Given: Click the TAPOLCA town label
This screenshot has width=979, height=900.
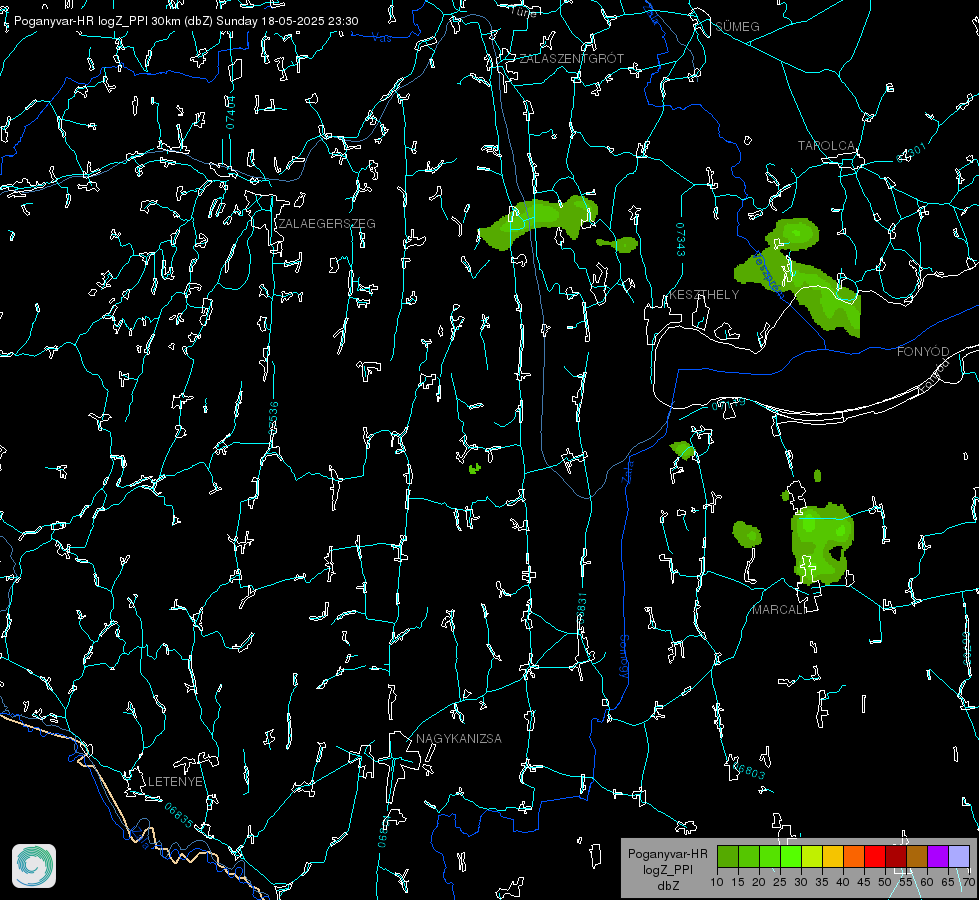Looking at the screenshot, I should (826, 146).
